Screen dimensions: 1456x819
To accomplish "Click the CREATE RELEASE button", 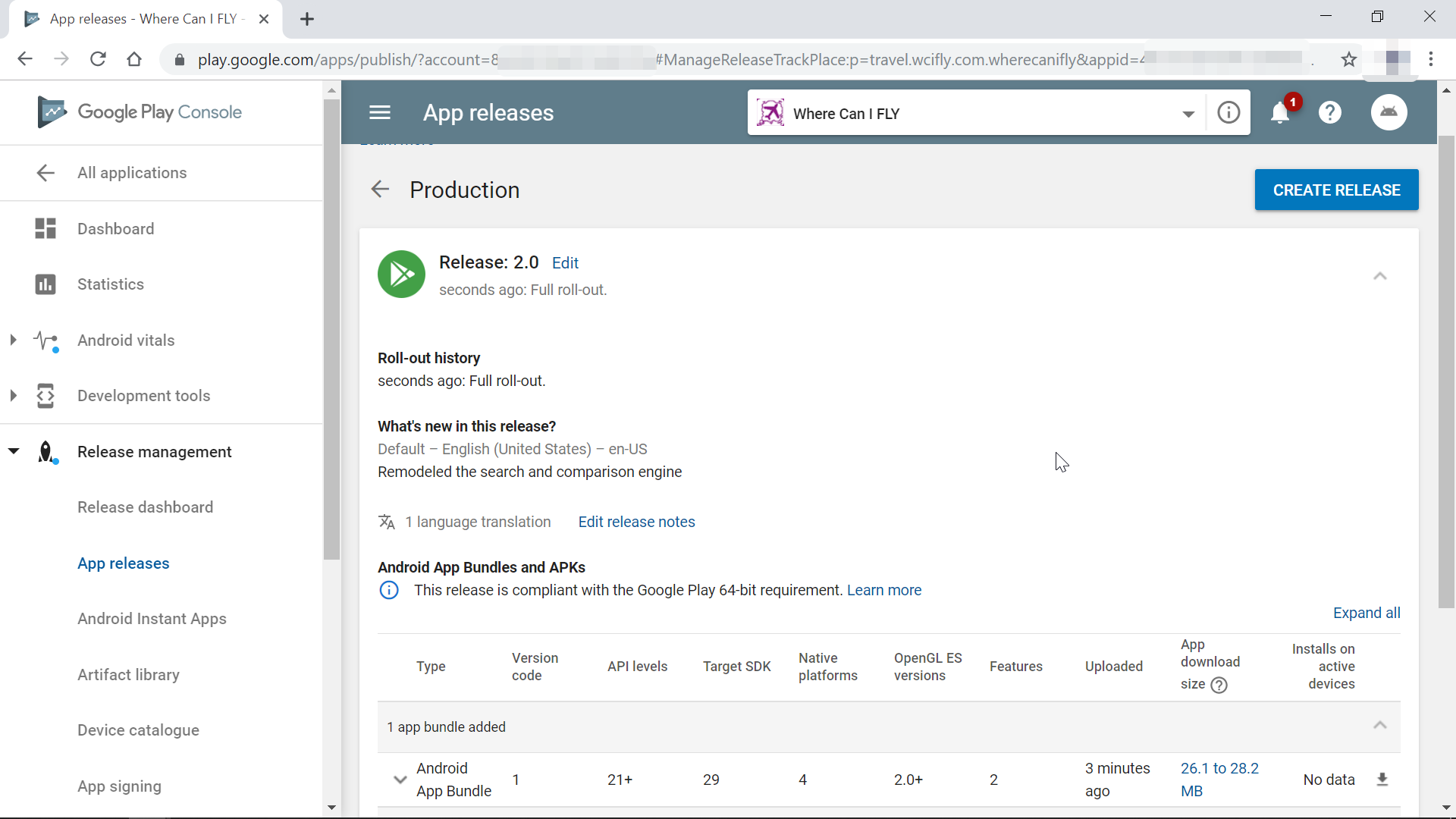I will [1336, 190].
